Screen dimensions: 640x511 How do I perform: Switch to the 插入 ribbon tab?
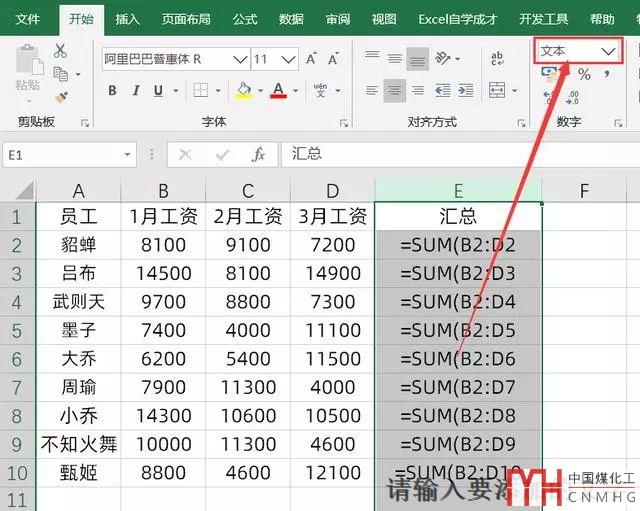point(127,19)
